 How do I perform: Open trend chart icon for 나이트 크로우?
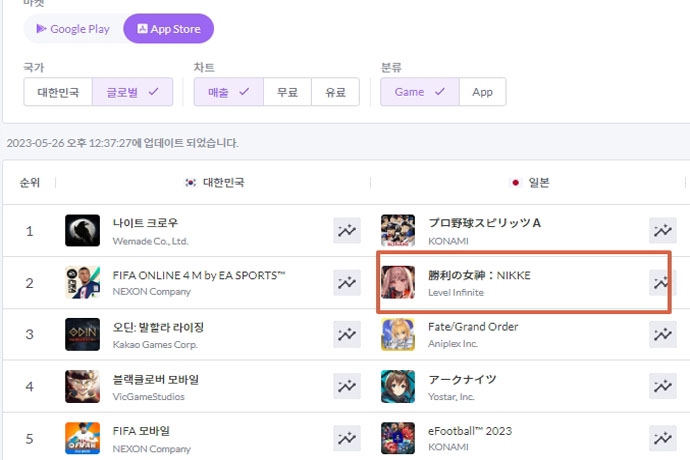click(x=346, y=231)
